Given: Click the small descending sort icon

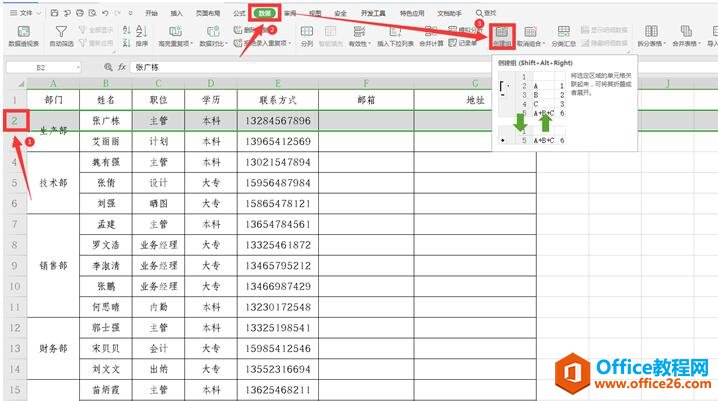Looking at the screenshot, I should (x=127, y=43).
